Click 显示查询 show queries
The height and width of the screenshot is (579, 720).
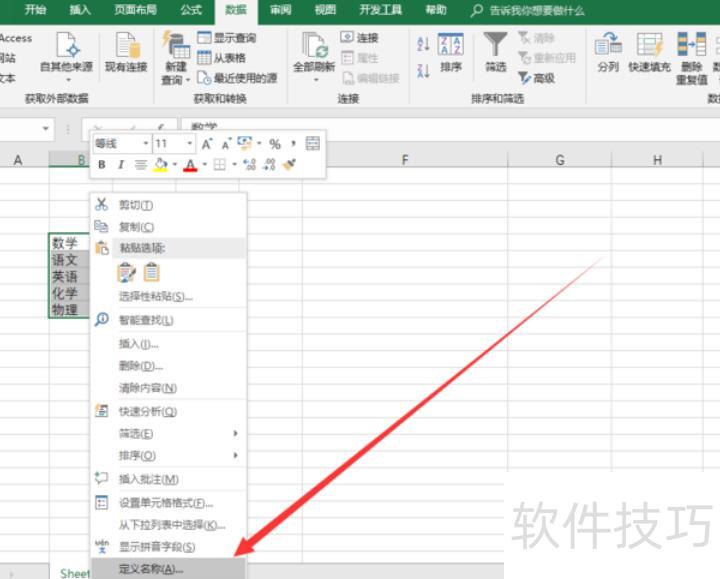[227, 38]
